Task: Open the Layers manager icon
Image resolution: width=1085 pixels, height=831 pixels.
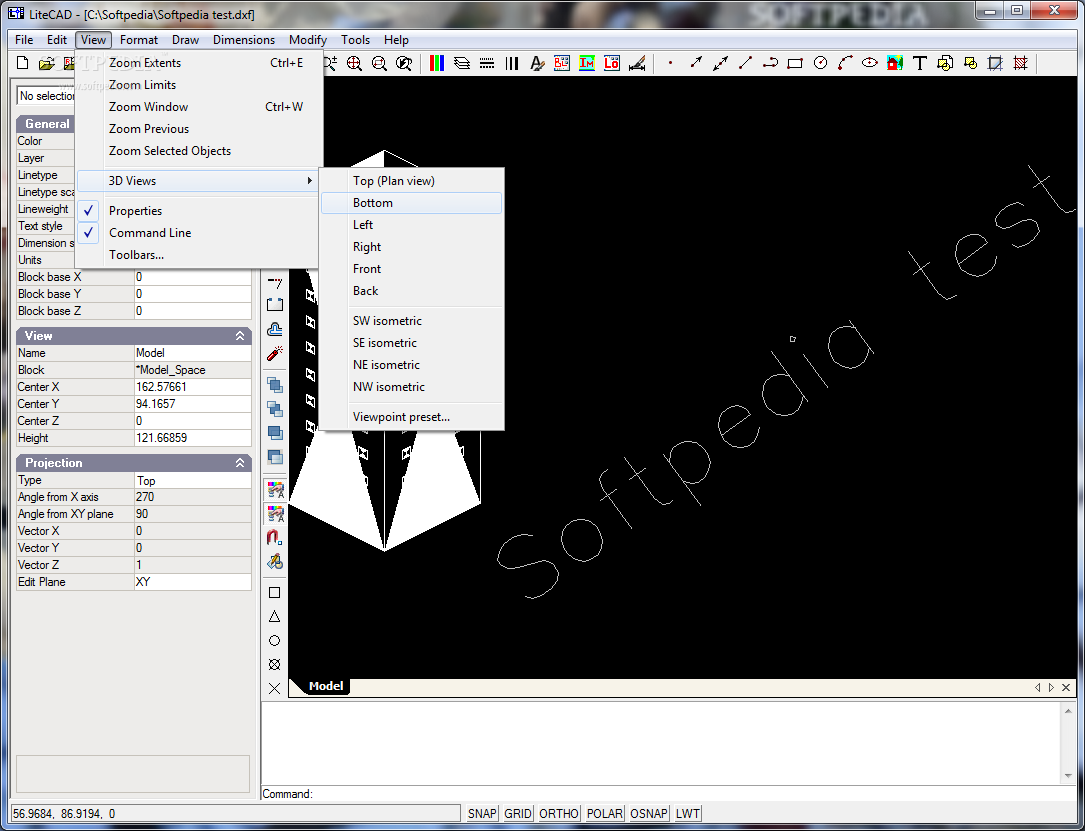Action: 462,64
